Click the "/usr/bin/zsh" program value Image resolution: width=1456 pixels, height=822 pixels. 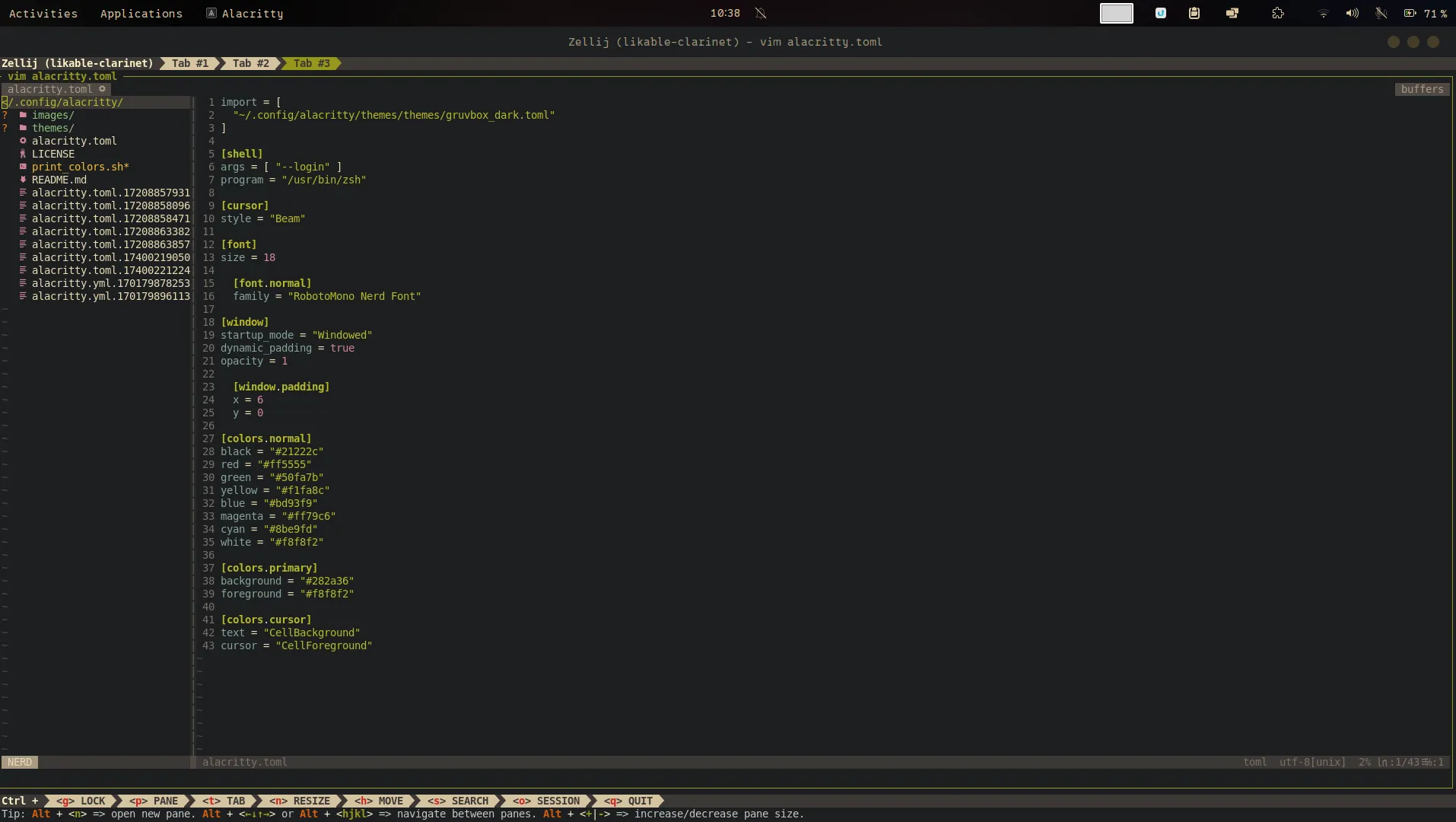324,180
